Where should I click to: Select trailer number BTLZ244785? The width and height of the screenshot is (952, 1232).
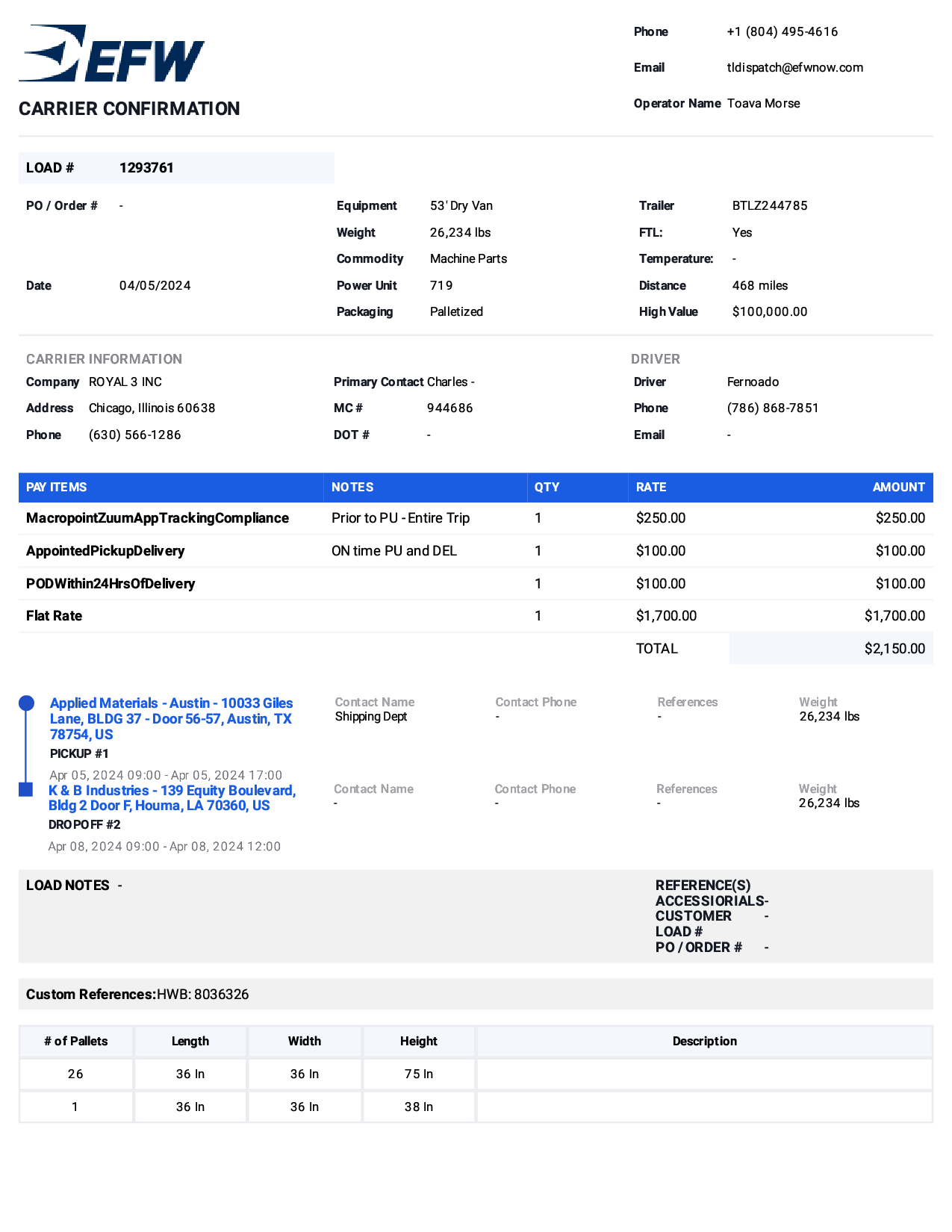(770, 205)
